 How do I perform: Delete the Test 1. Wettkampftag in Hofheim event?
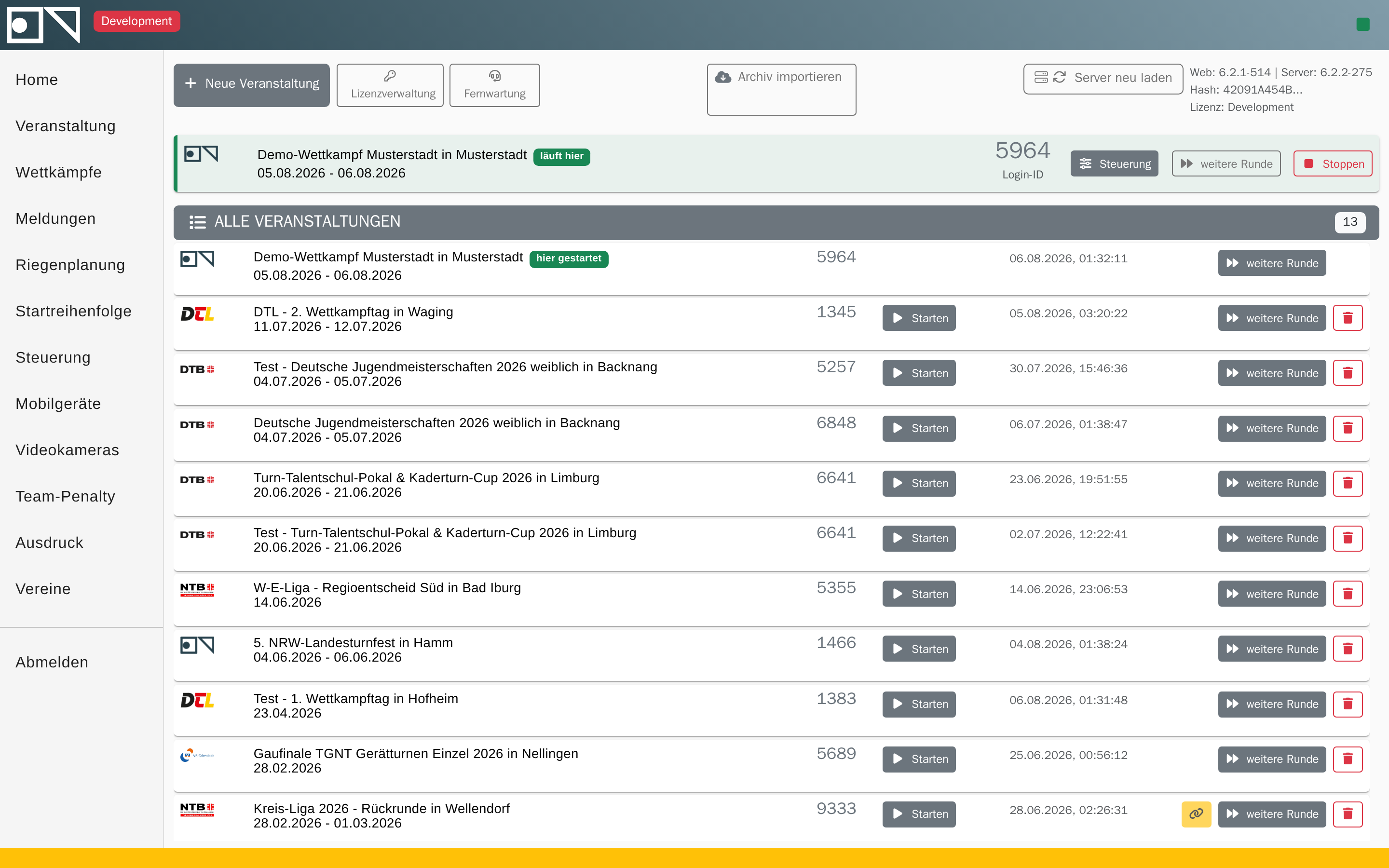coord(1347,704)
